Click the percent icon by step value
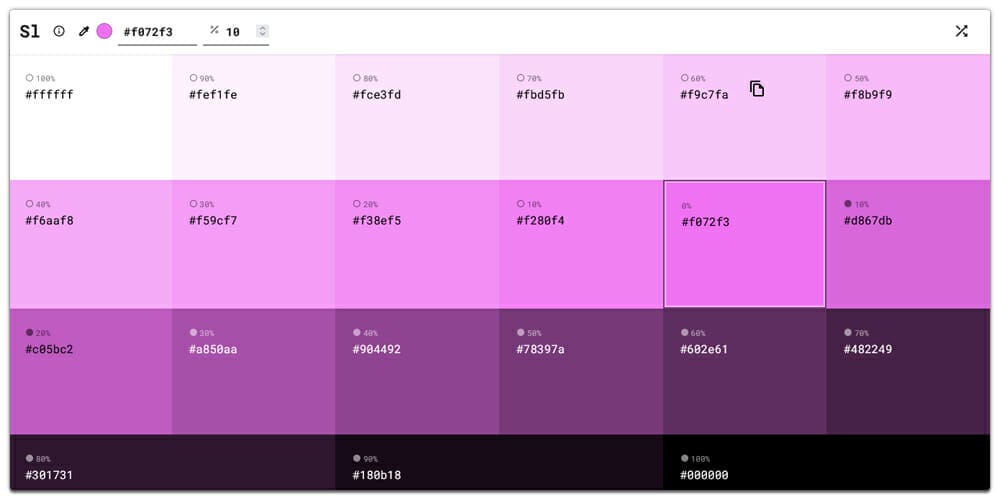This screenshot has height=500, width=1000. pyautogui.click(x=214, y=31)
